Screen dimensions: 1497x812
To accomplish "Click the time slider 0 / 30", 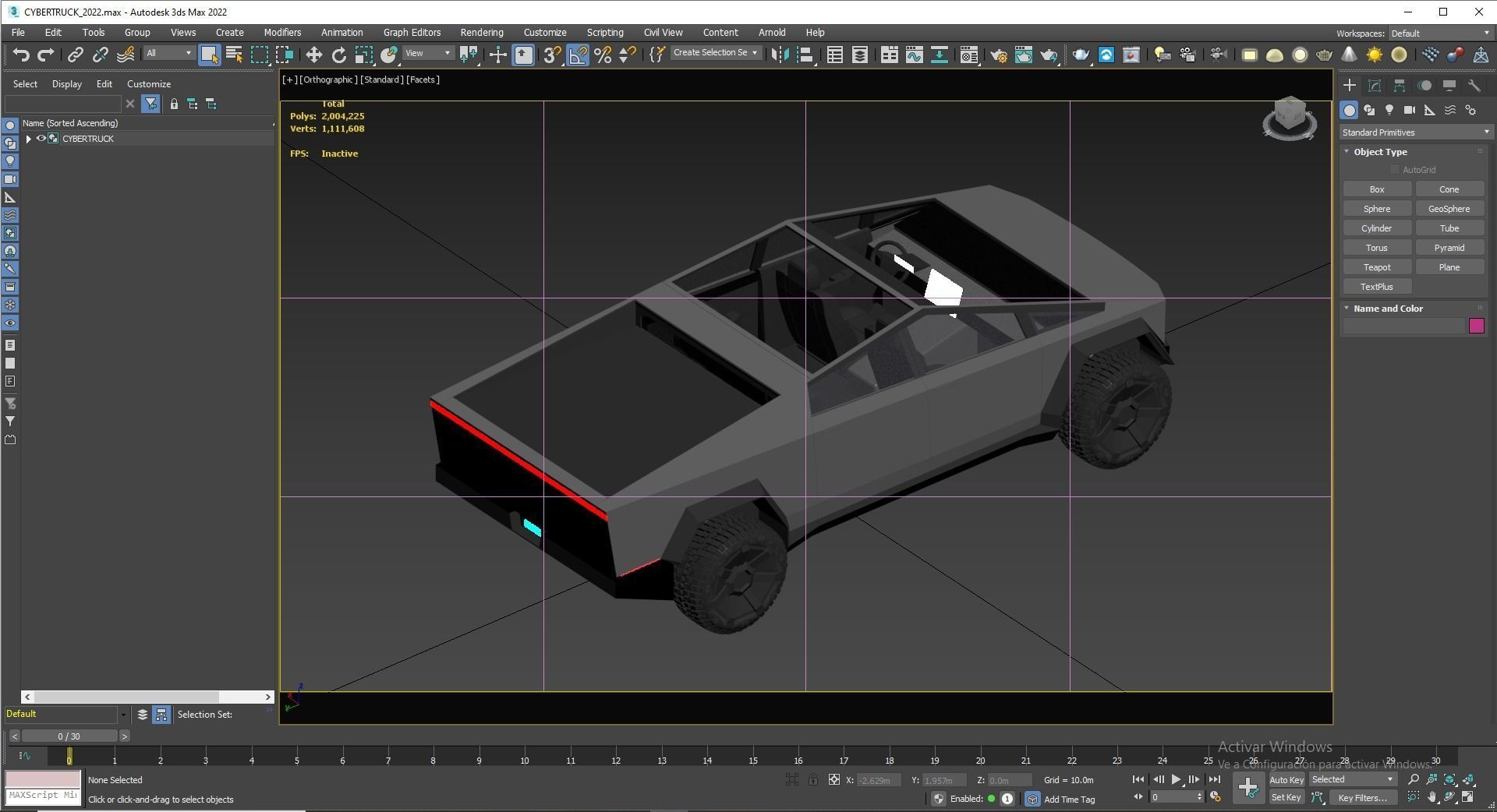I will click(69, 736).
